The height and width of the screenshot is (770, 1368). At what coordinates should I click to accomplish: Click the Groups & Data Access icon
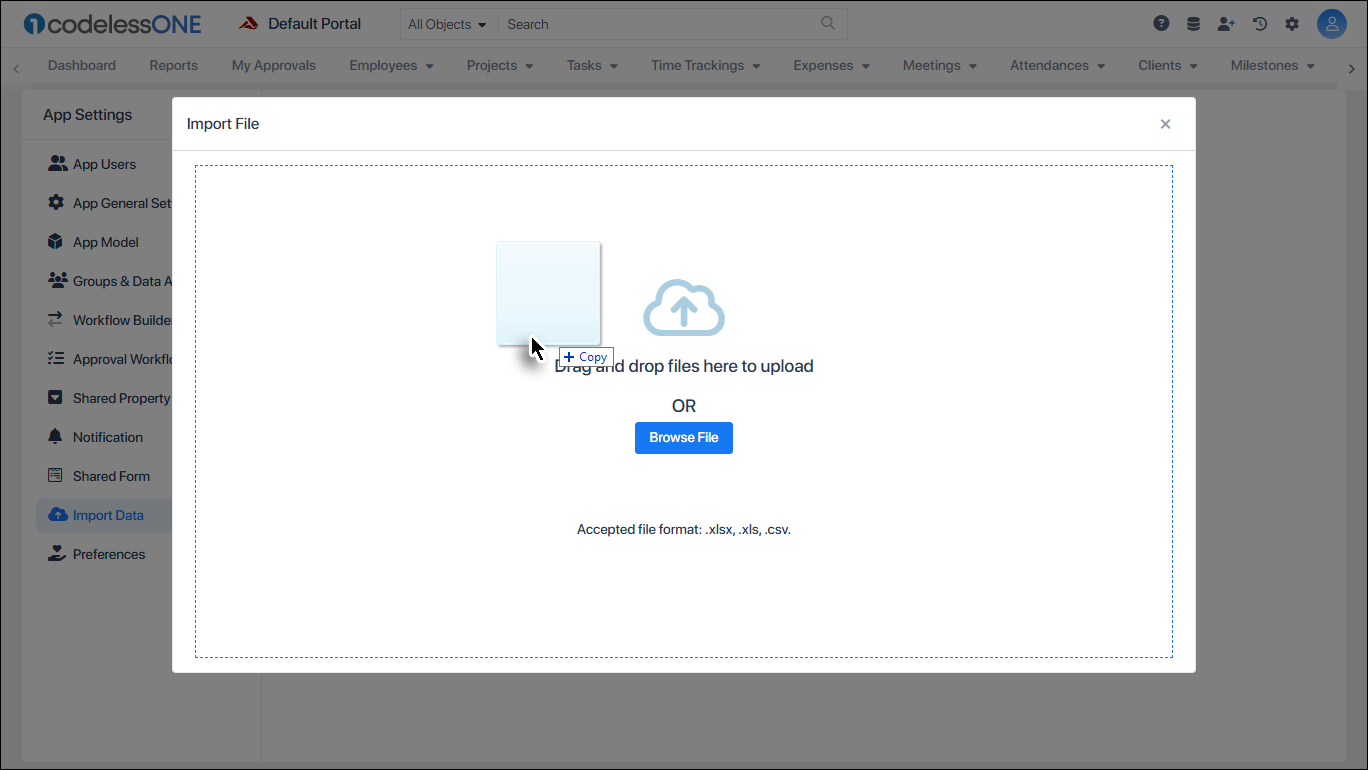coord(57,281)
